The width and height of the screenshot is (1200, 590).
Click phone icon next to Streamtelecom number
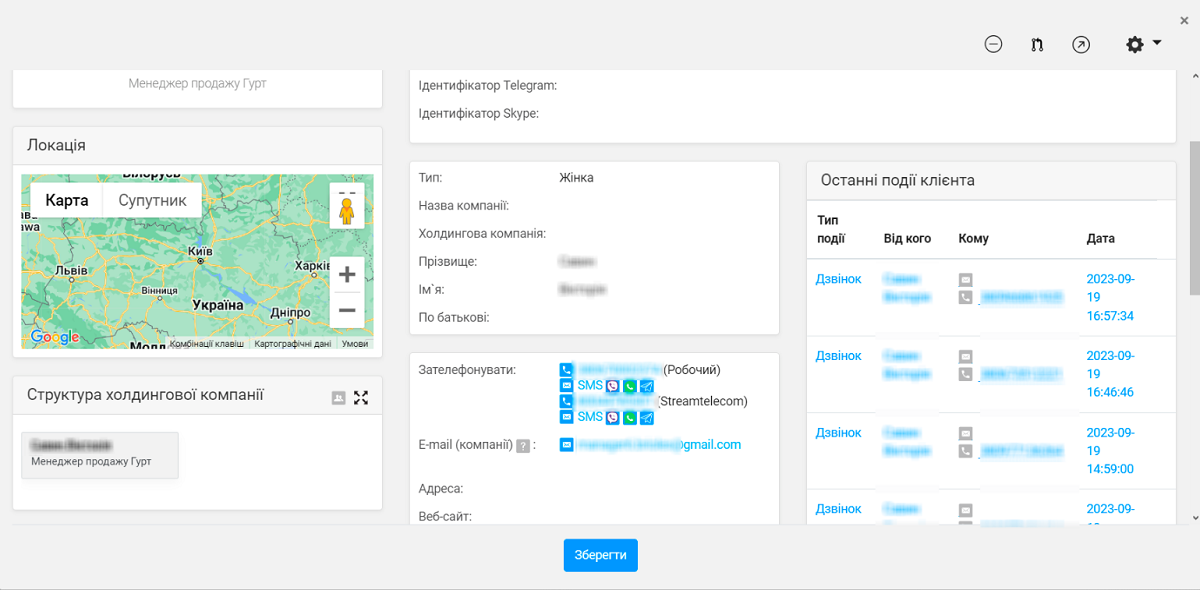(567, 401)
